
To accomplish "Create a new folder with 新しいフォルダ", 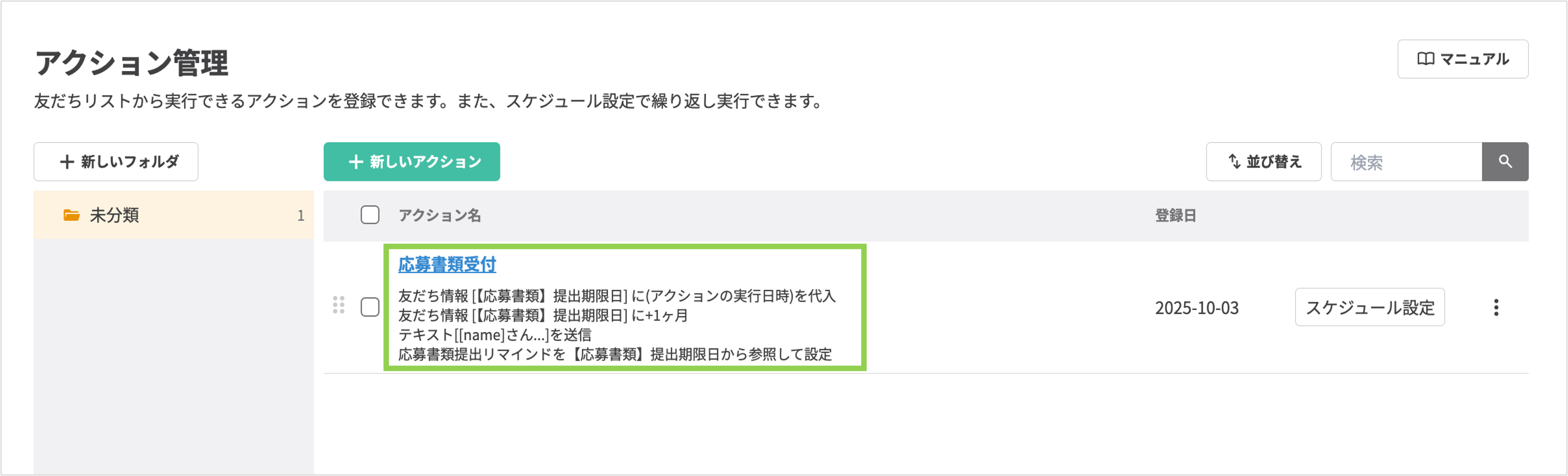I will 116,161.
